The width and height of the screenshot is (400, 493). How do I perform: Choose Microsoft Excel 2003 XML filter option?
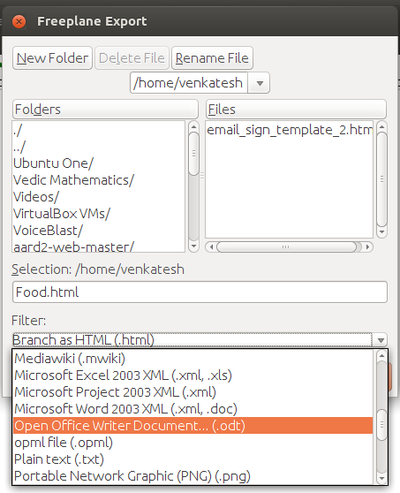[193, 375]
